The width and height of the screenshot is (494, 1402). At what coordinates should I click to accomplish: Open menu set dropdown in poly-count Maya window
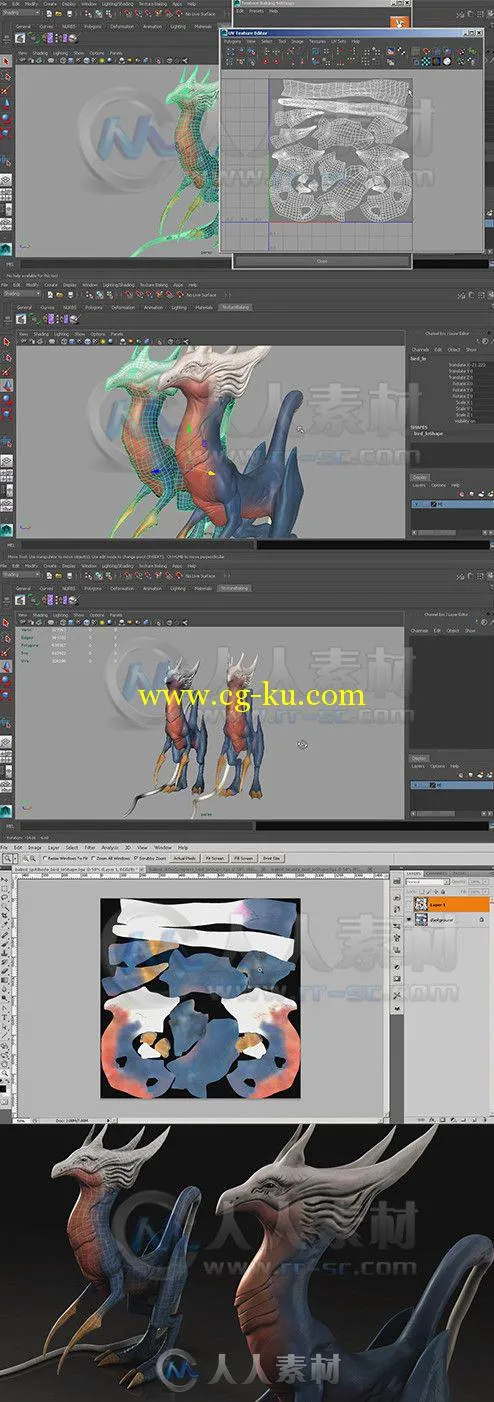click(x=20, y=575)
